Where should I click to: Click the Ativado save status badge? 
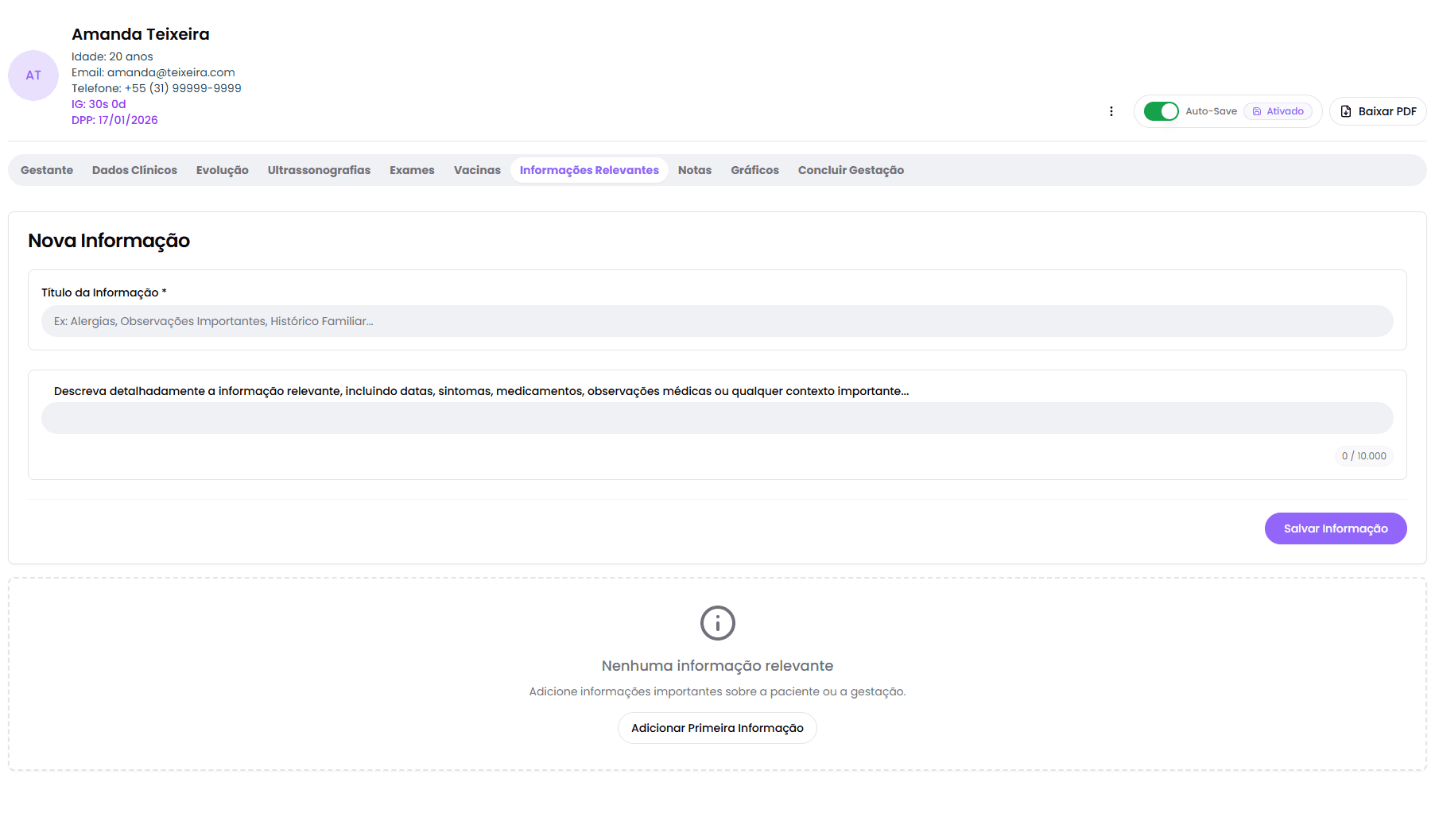pyautogui.click(x=1278, y=111)
